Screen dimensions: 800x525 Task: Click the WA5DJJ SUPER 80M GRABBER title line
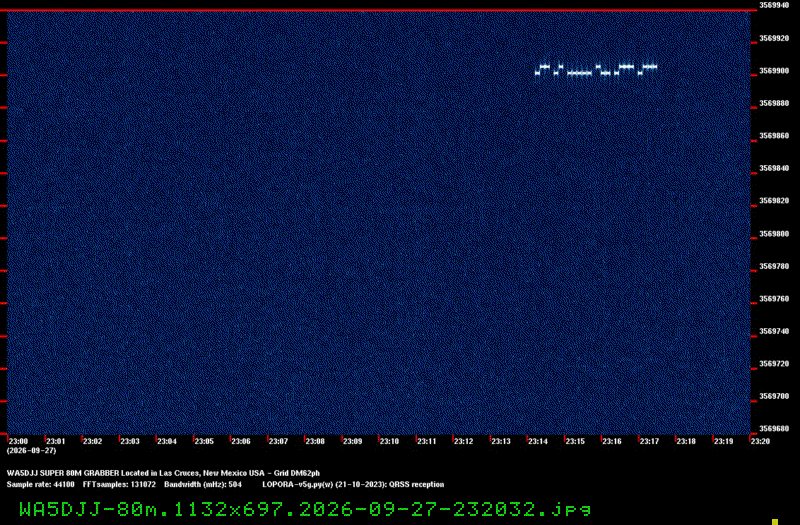click(x=163, y=473)
